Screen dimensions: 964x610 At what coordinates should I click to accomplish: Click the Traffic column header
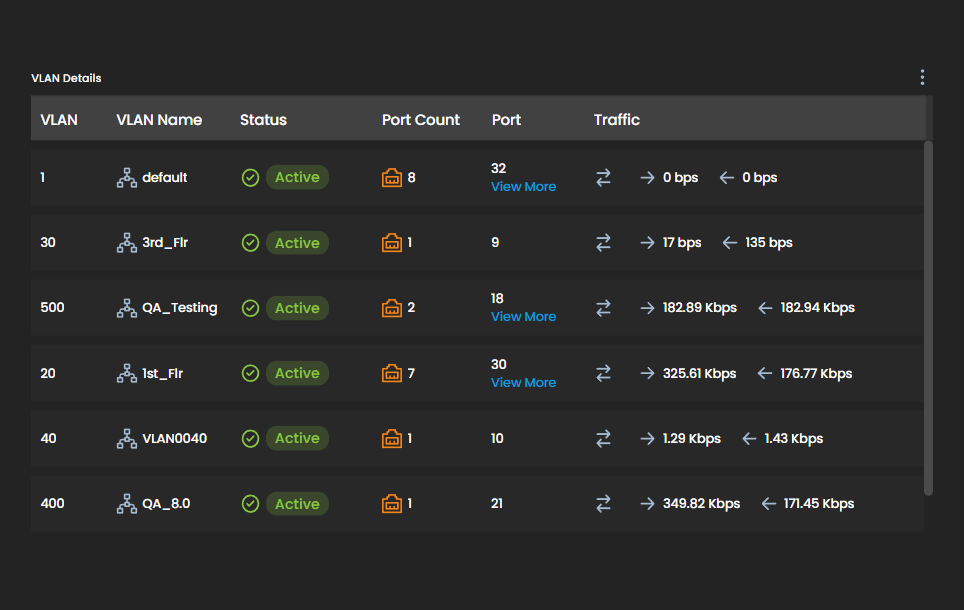point(617,120)
